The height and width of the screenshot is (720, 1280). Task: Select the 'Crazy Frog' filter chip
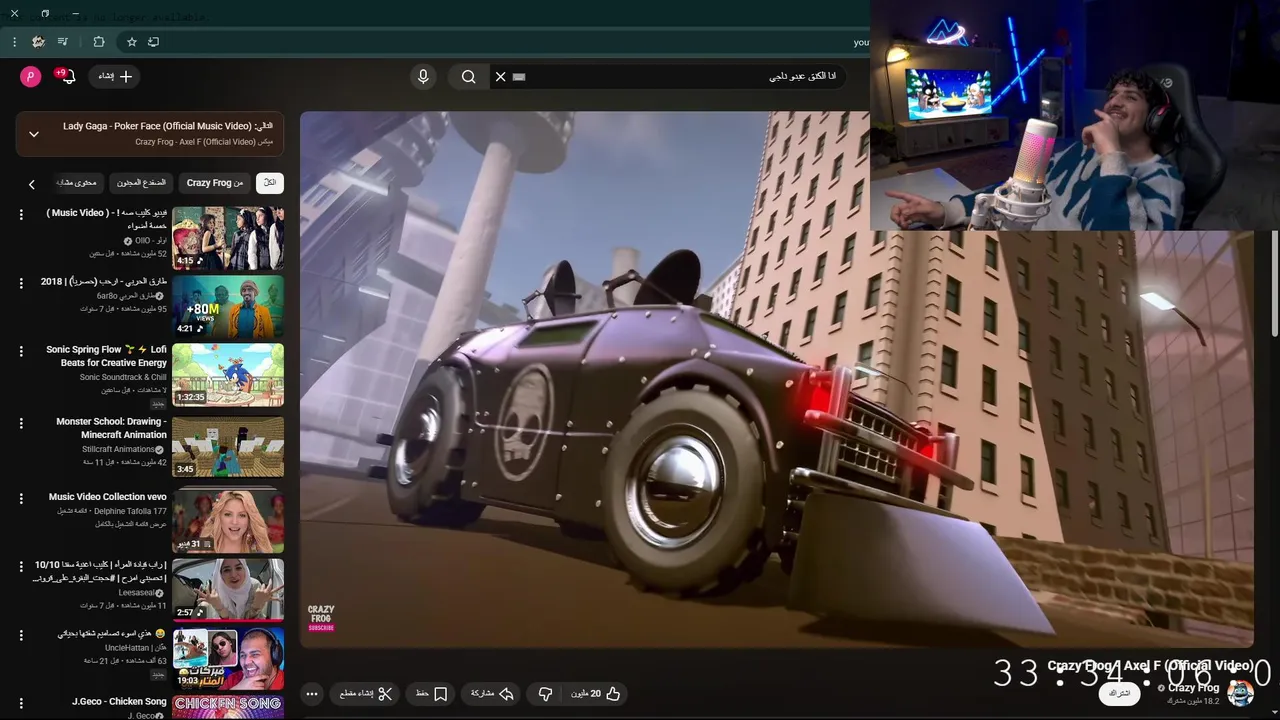coord(214,183)
